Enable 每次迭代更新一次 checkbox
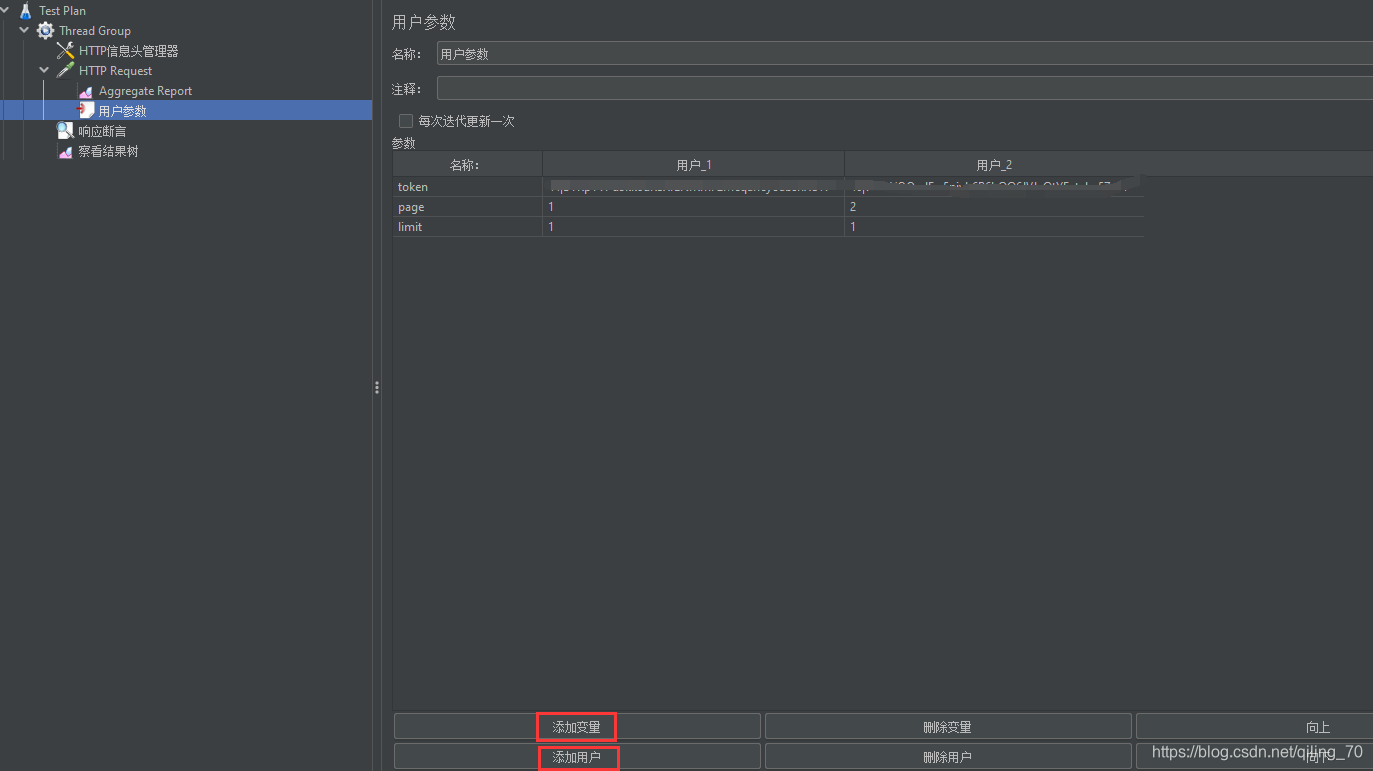 coord(406,121)
